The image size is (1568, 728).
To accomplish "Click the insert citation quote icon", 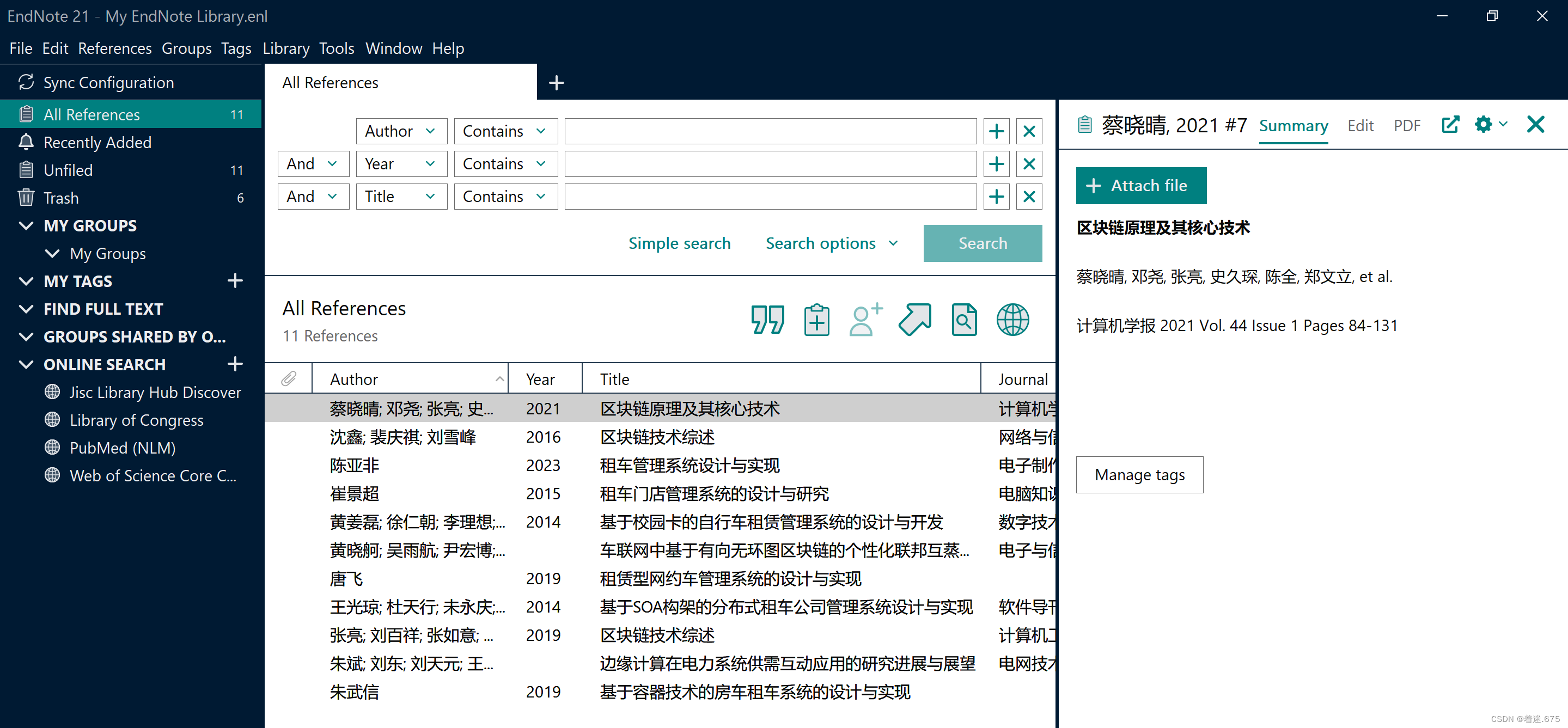I will (767, 320).
